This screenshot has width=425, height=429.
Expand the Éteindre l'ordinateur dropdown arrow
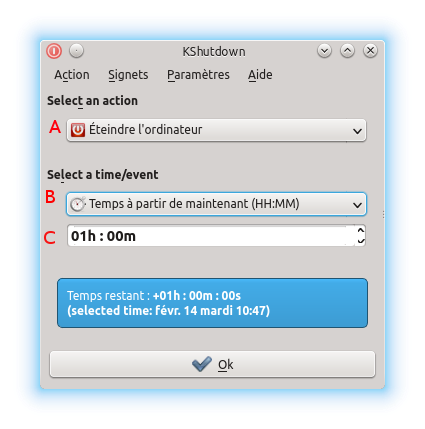[x=357, y=131]
